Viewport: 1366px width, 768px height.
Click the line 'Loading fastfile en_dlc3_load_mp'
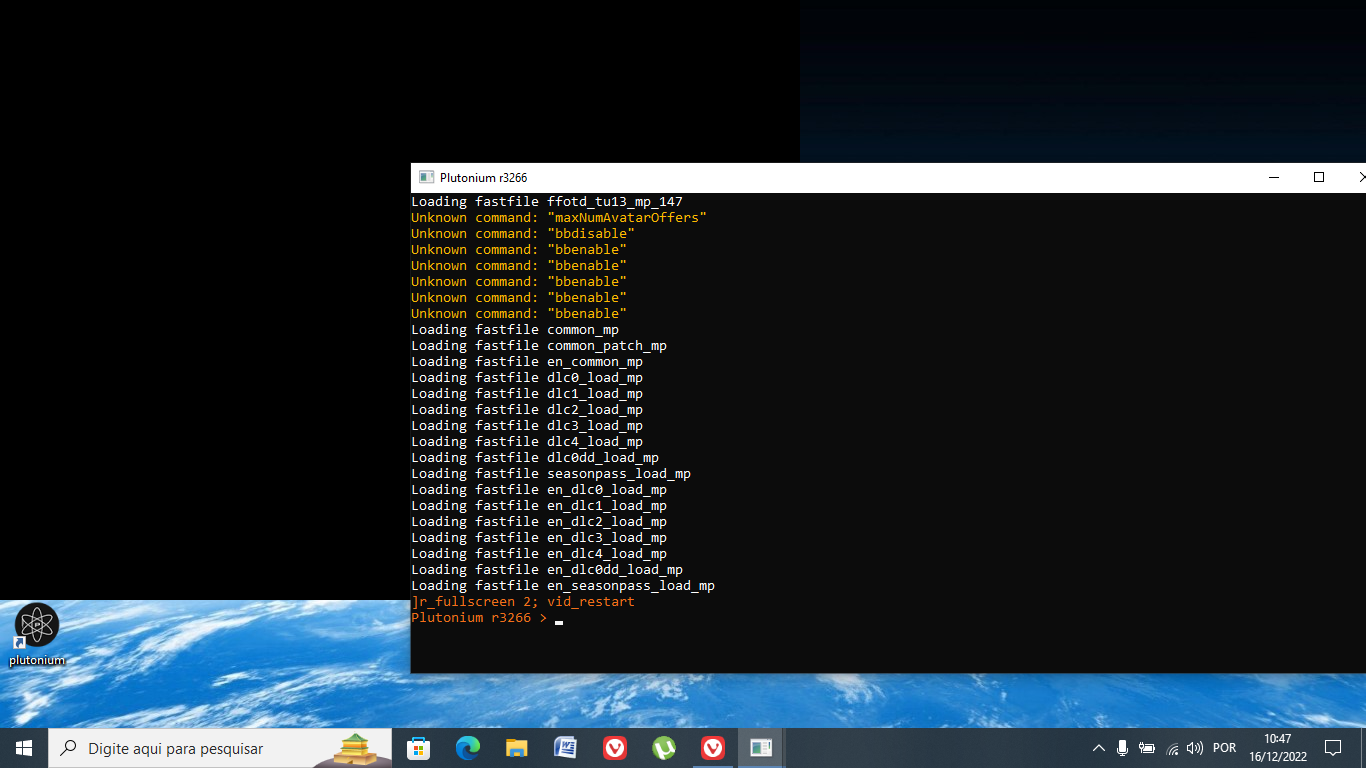click(539, 538)
